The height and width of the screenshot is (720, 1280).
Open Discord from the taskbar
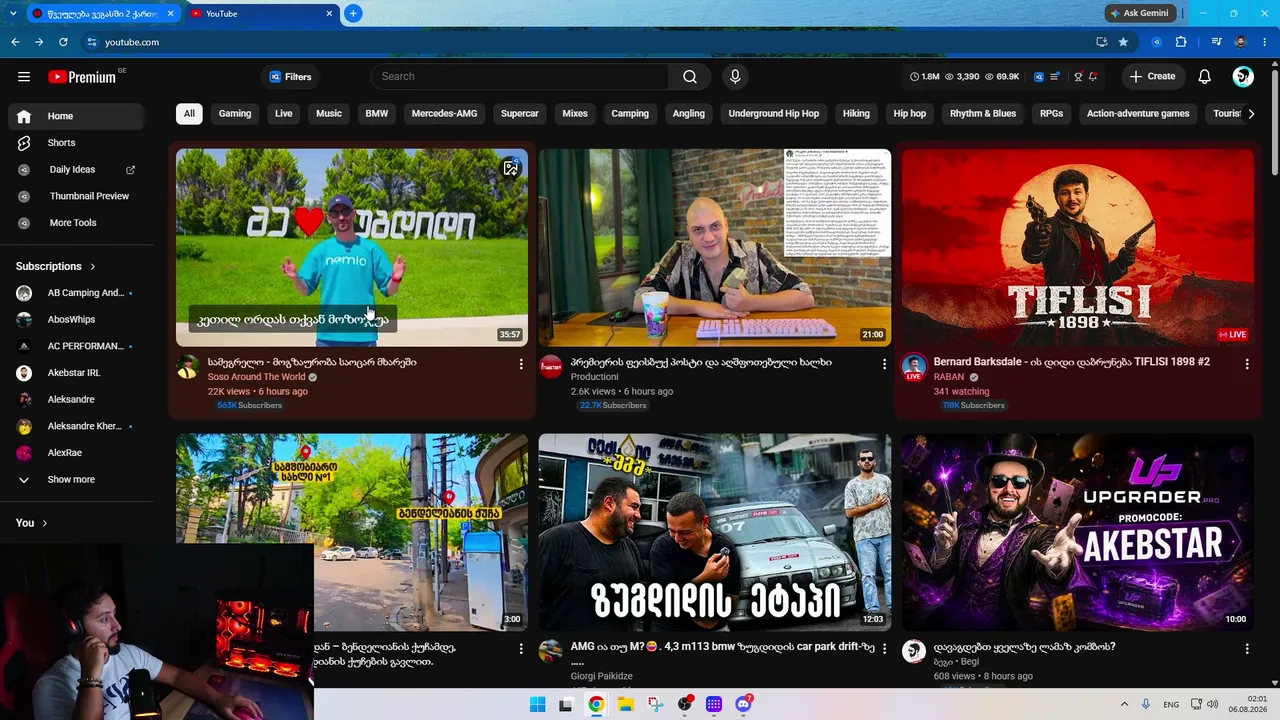click(743, 705)
